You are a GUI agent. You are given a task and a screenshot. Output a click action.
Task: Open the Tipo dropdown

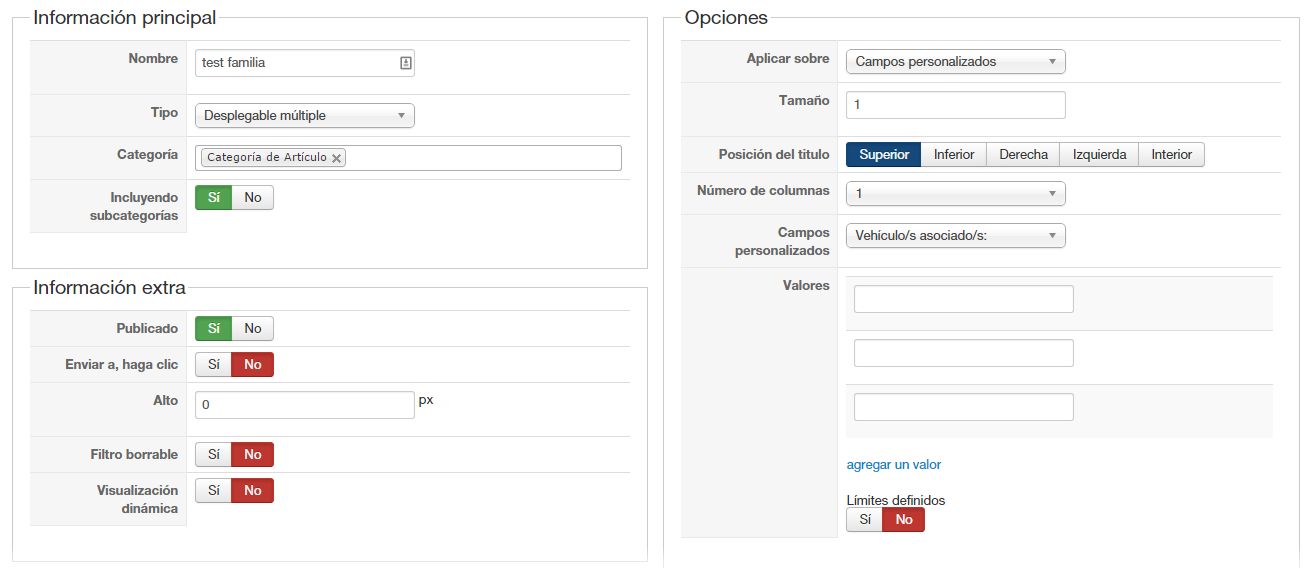click(304, 116)
